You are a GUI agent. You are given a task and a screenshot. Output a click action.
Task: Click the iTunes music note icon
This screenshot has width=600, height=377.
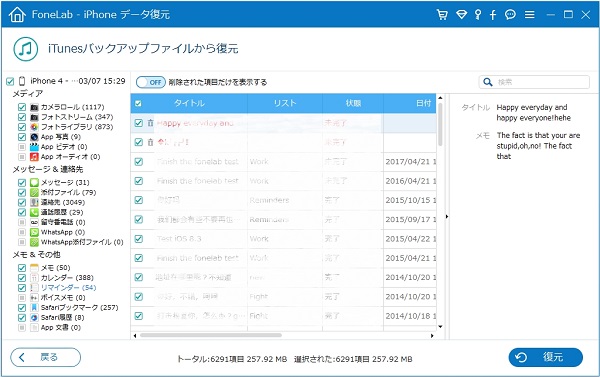click(26, 49)
